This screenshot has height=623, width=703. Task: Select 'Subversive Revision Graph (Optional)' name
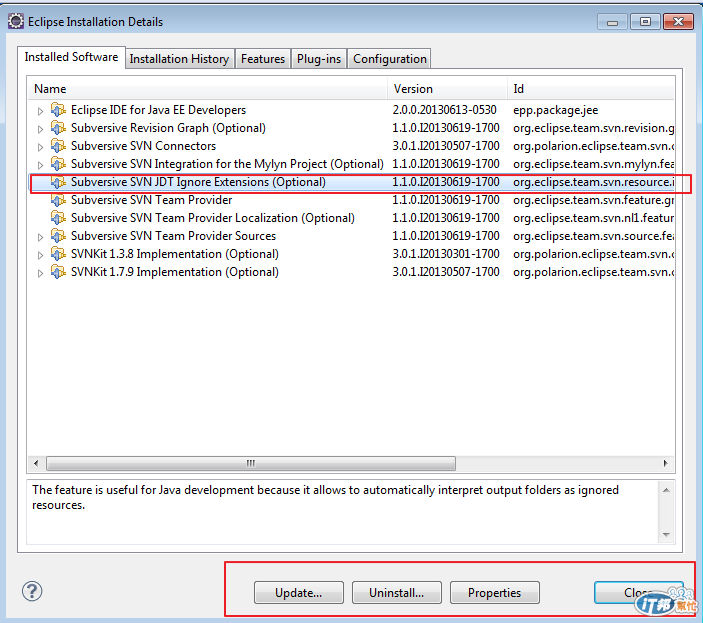tap(168, 128)
